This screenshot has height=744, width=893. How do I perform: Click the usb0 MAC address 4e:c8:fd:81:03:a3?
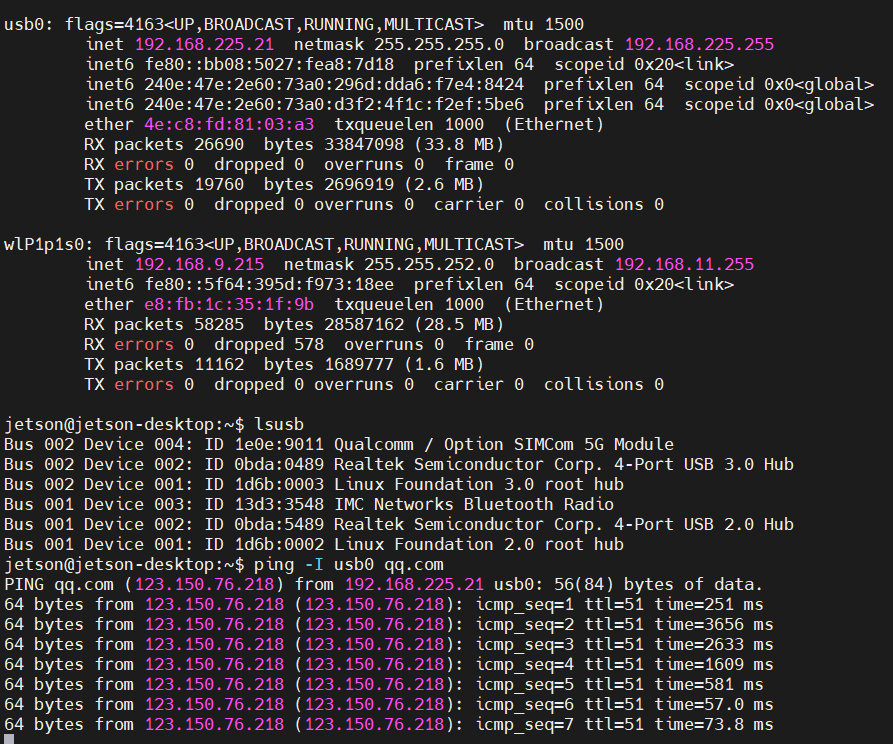229,124
